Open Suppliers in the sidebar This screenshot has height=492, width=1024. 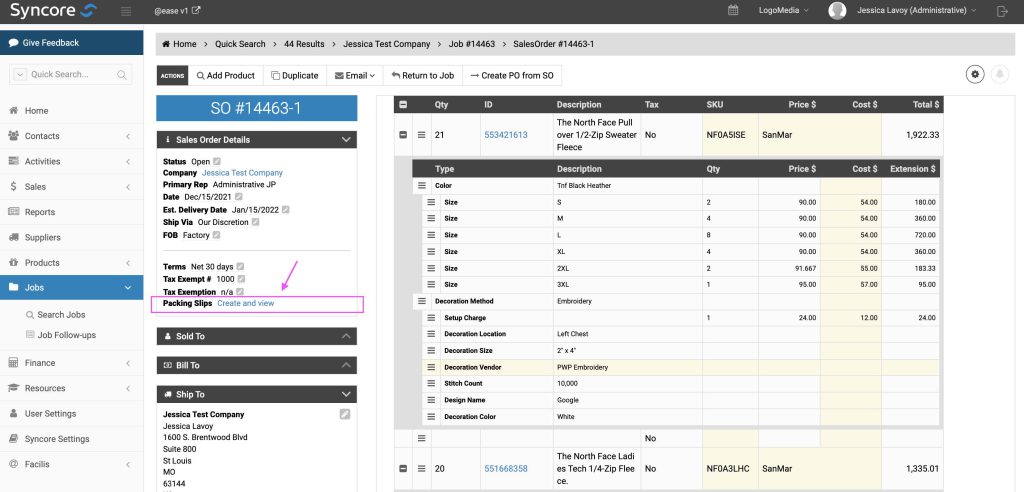pyautogui.click(x=71, y=237)
